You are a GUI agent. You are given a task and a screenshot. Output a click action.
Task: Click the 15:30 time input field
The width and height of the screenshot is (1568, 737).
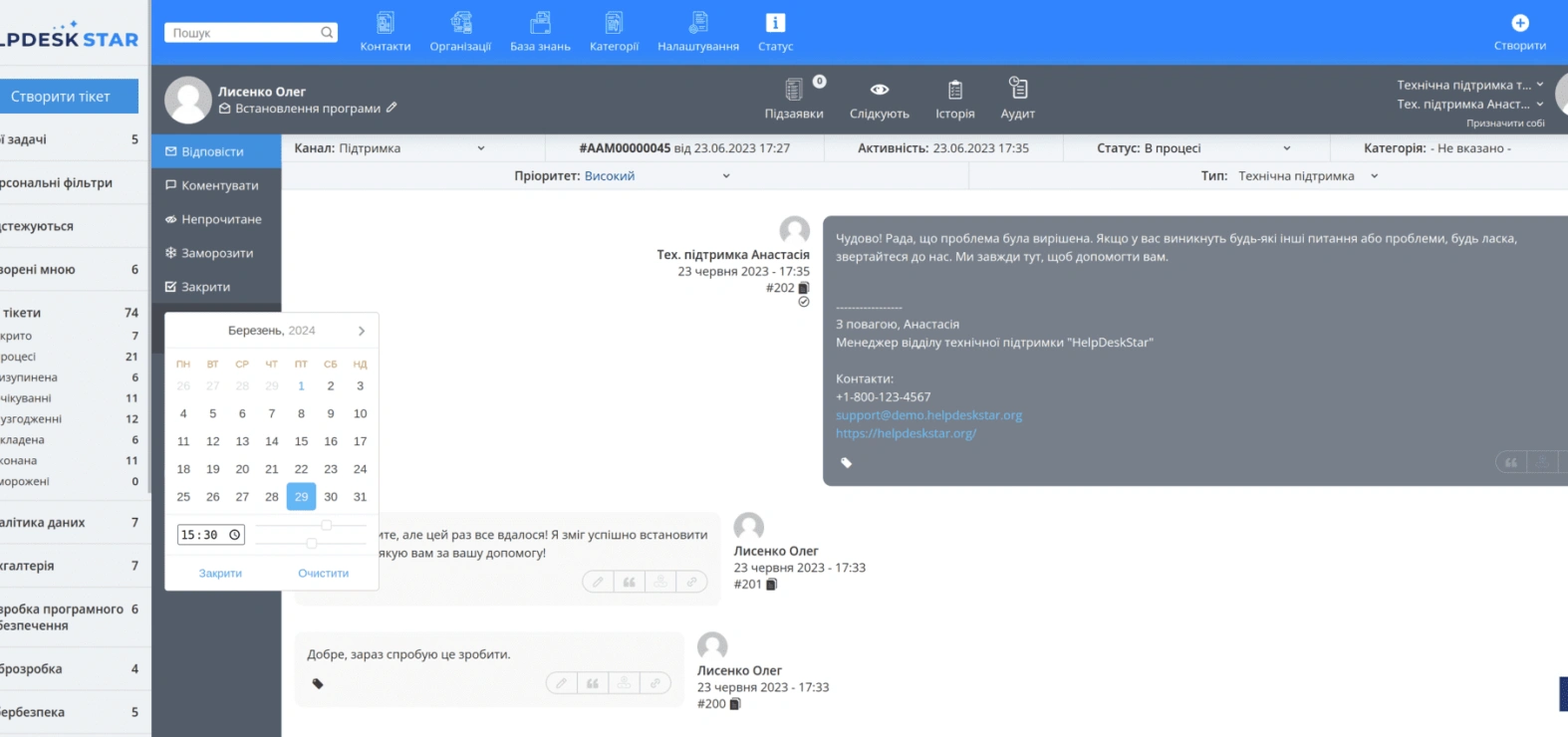pyautogui.click(x=210, y=535)
